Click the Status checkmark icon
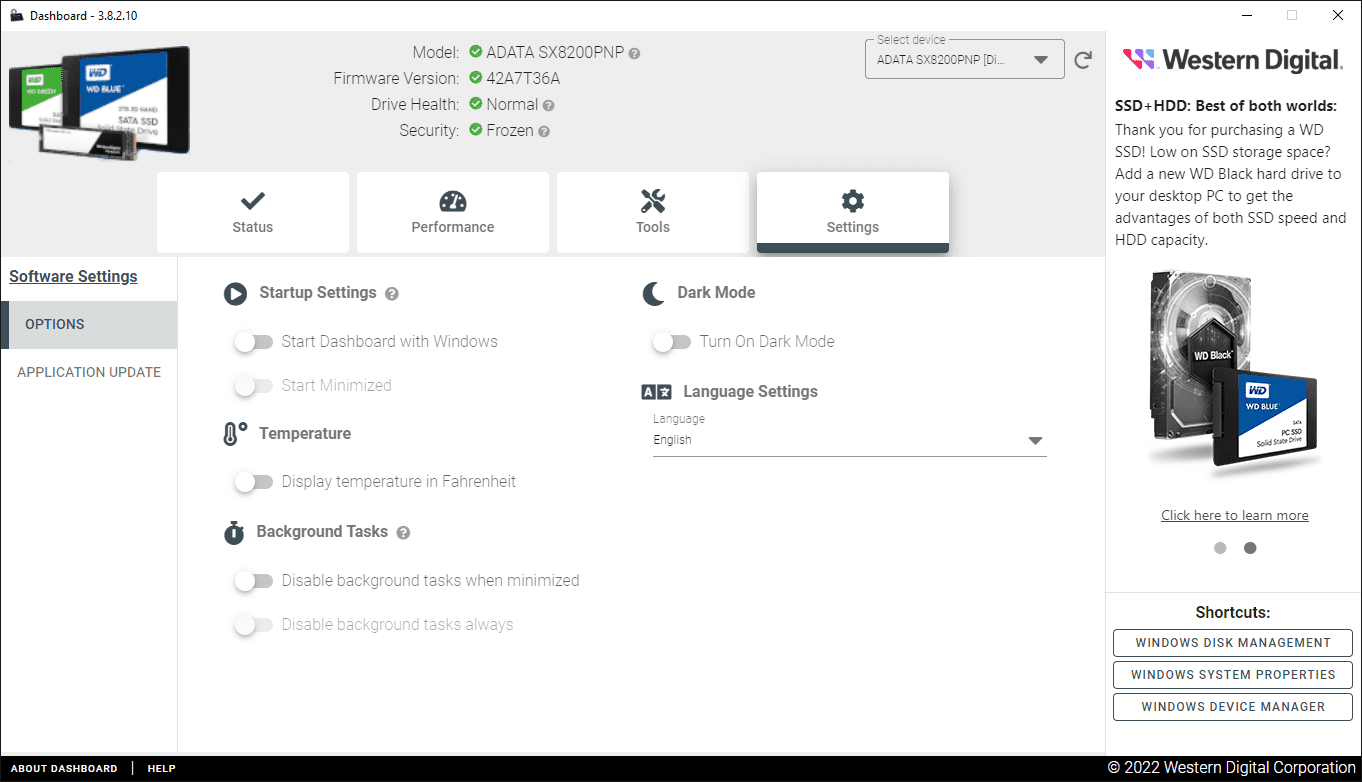This screenshot has width=1362, height=782. tap(253, 201)
